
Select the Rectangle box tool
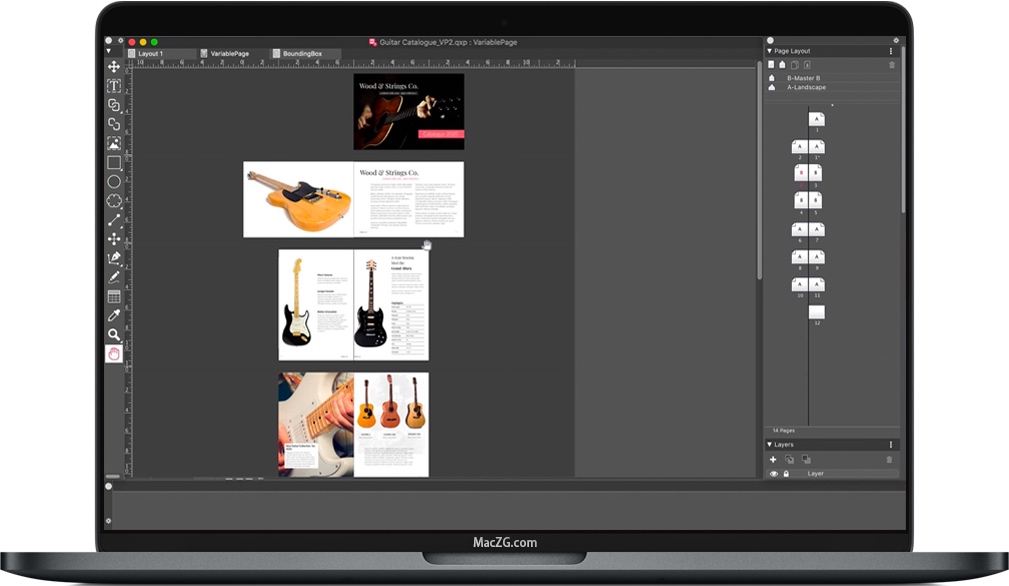pos(114,164)
